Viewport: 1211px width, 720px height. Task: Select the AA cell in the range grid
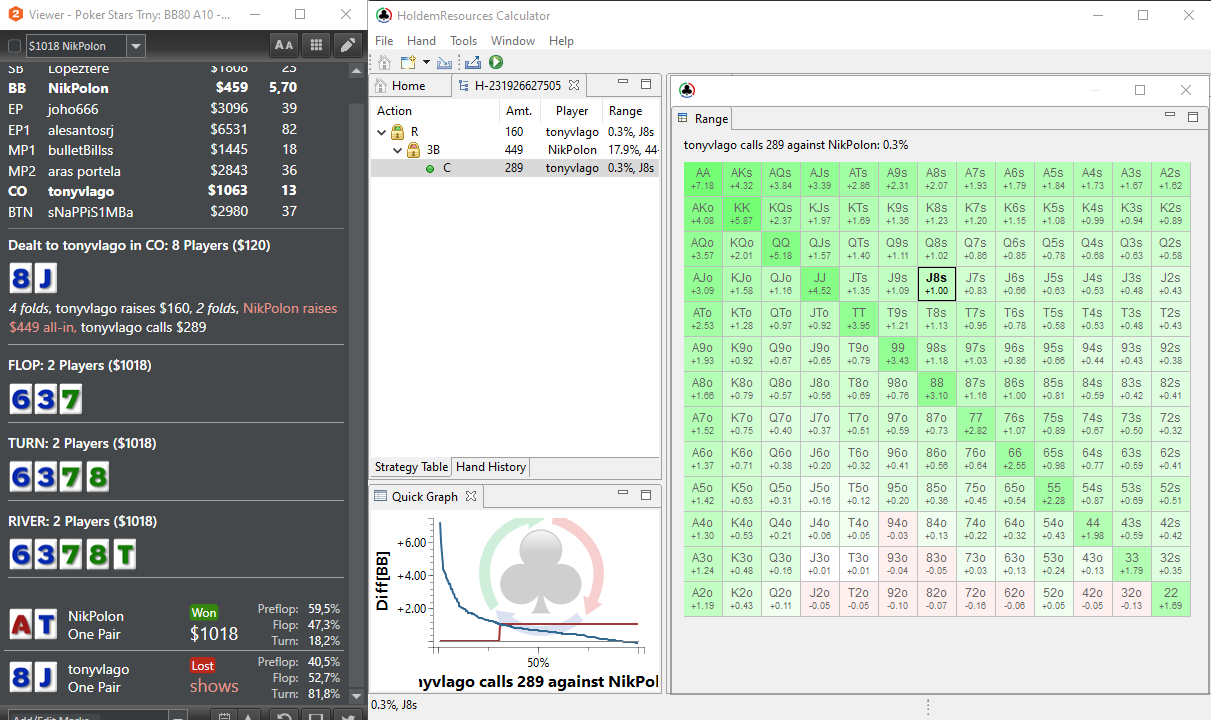point(703,179)
